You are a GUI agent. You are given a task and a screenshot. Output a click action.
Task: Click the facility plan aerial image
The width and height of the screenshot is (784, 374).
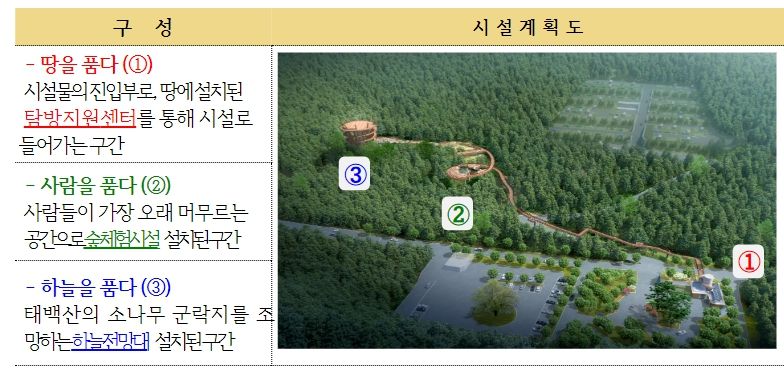(x=527, y=200)
